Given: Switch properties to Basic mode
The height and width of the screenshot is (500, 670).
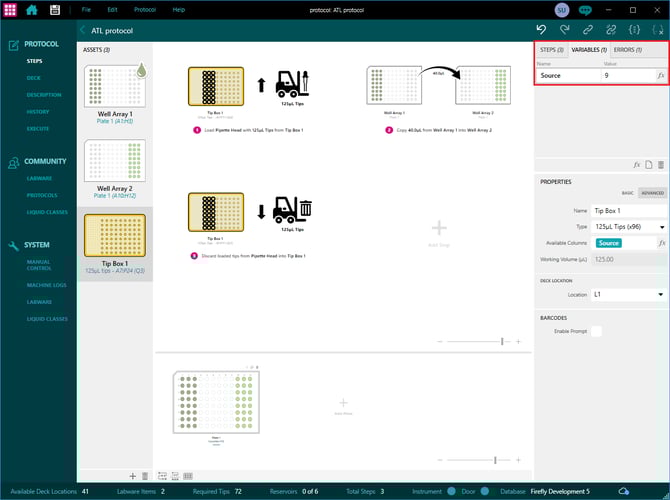Looking at the screenshot, I should (628, 193).
